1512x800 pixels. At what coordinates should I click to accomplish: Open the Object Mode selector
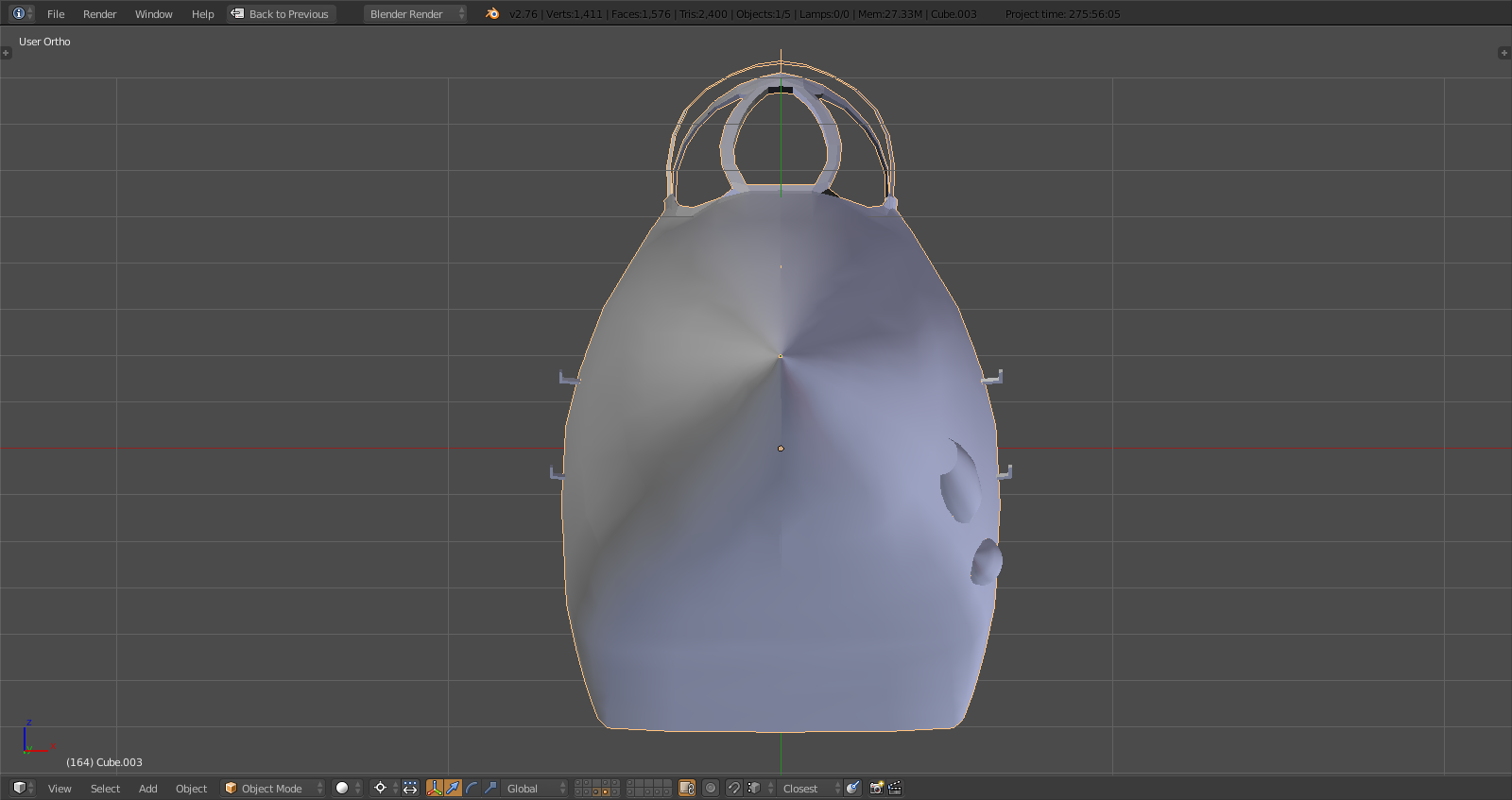click(x=272, y=788)
